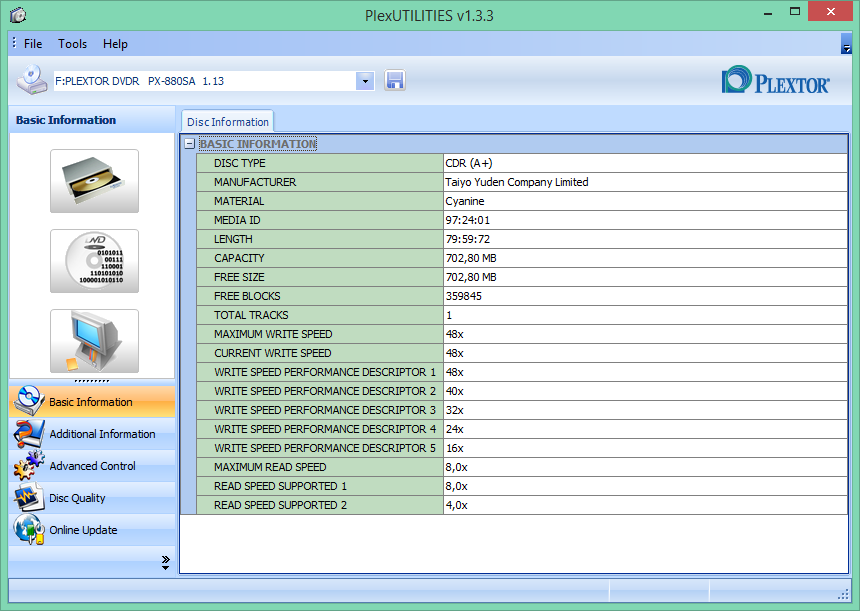860x611 pixels.
Task: Open the Additional Information sidebar icon
Action: (x=29, y=434)
